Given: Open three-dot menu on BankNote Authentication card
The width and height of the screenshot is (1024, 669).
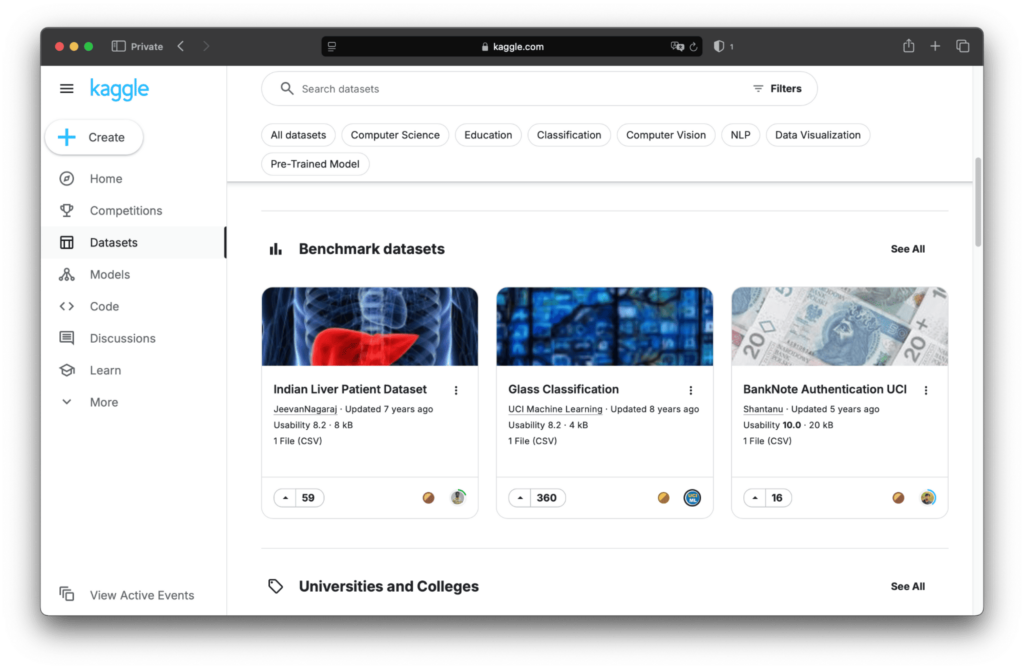Looking at the screenshot, I should [x=925, y=390].
